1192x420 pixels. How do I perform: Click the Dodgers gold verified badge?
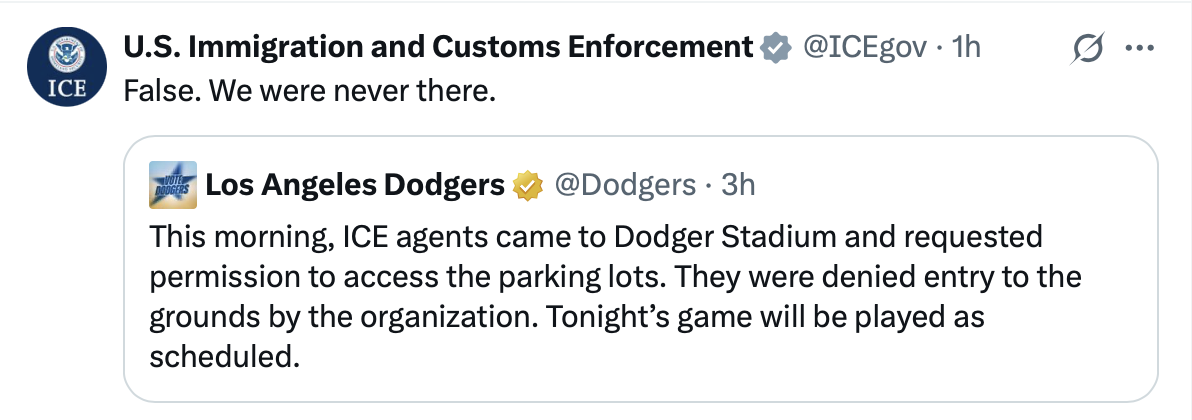528,185
